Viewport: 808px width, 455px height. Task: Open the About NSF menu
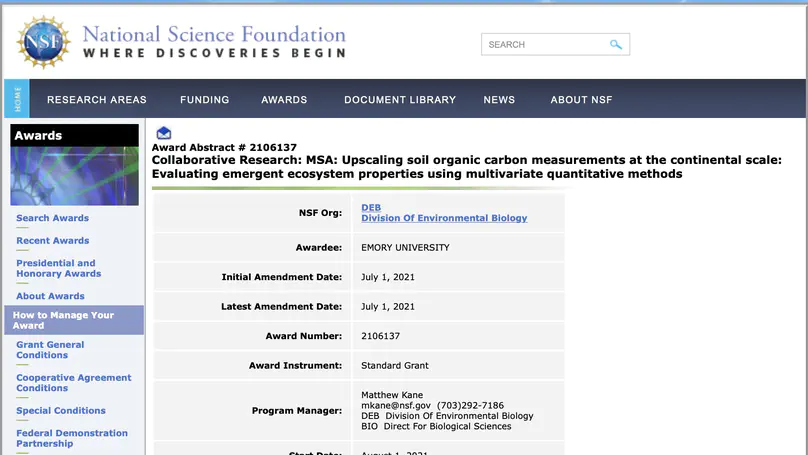coord(581,100)
